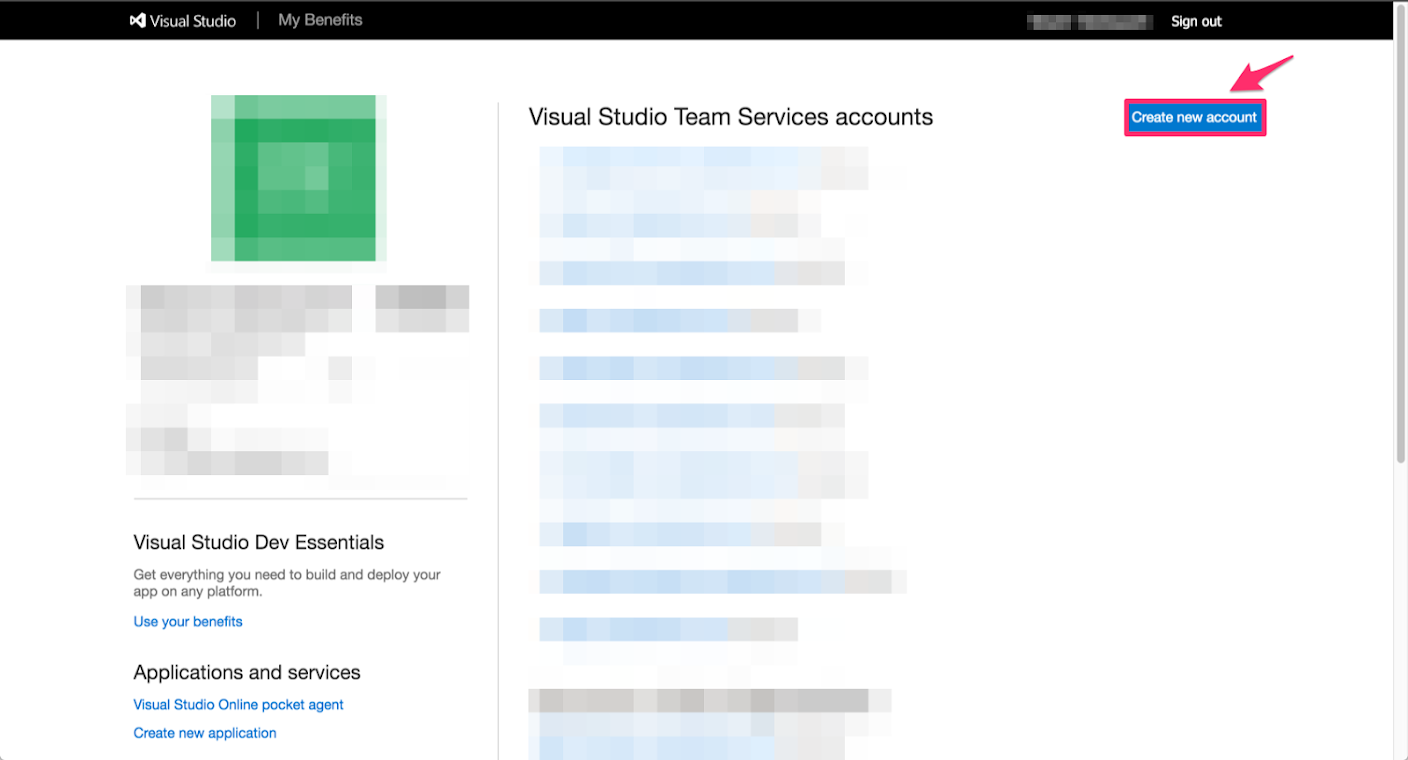The image size is (1408, 760).
Task: Select the topmost blurred Team Services account entry
Action: [700, 158]
